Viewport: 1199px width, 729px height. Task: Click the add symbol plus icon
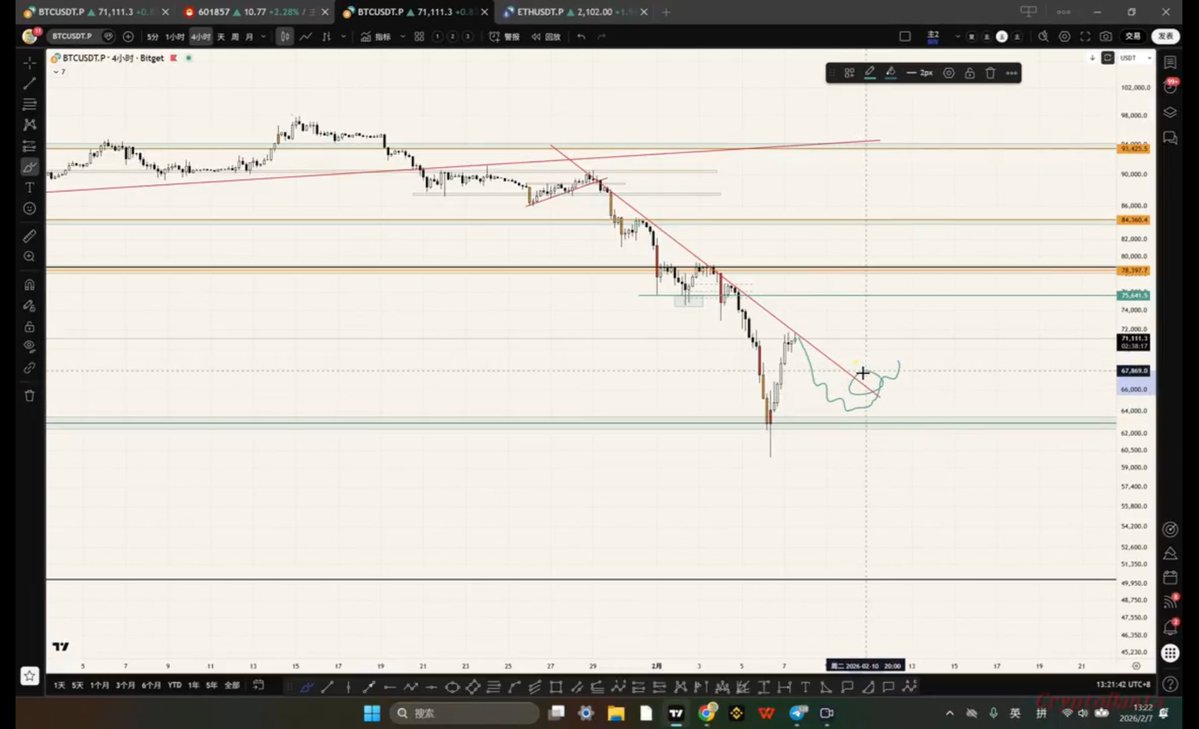128,36
